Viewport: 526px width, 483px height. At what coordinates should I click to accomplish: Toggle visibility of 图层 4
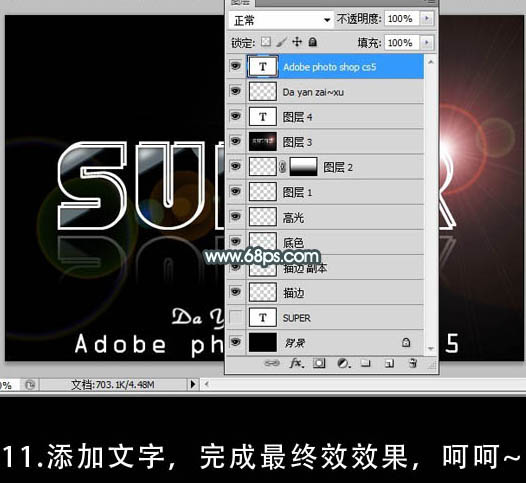coord(235,116)
